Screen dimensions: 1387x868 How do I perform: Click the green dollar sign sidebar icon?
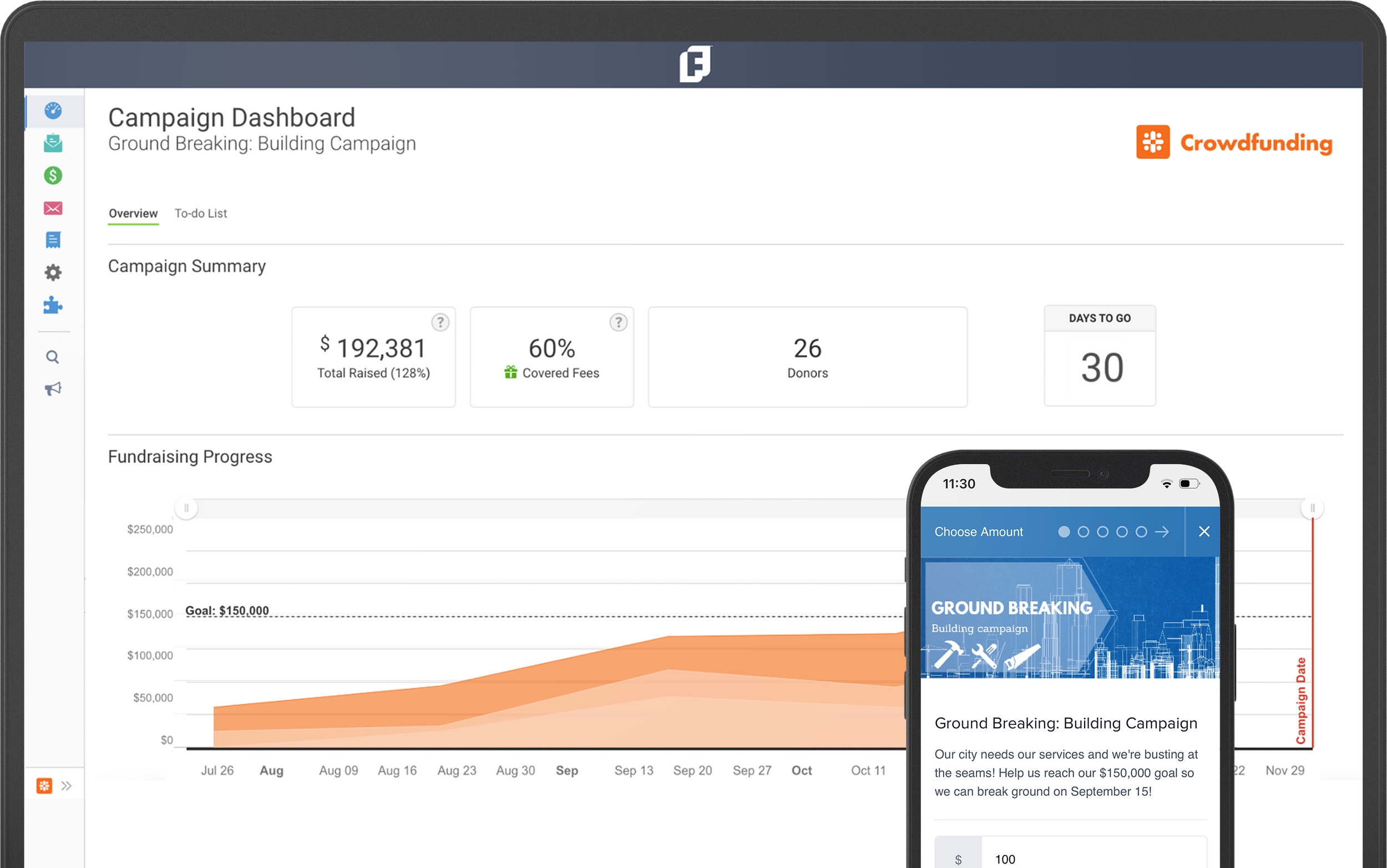[53, 175]
